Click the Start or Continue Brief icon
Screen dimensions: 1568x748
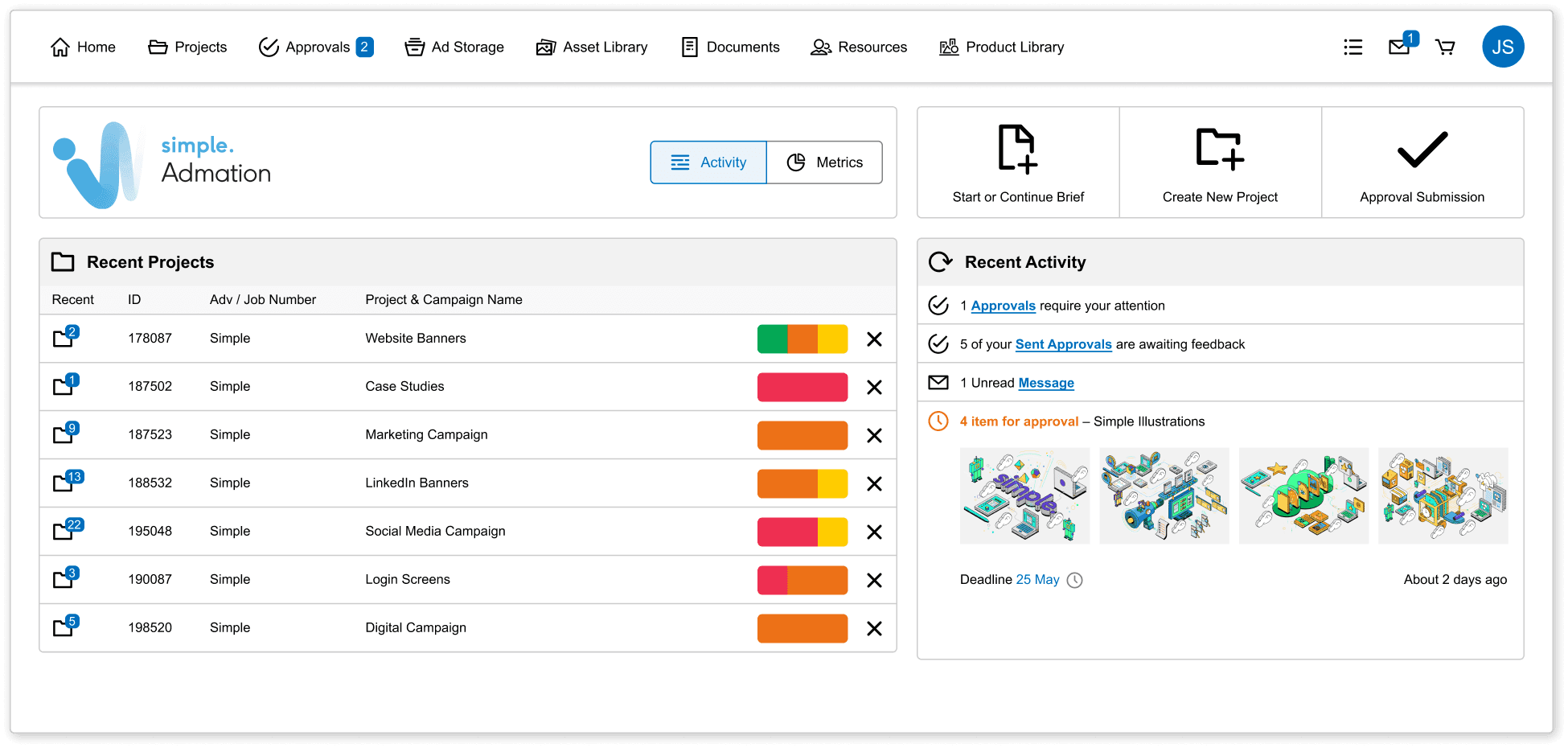pos(1016,149)
